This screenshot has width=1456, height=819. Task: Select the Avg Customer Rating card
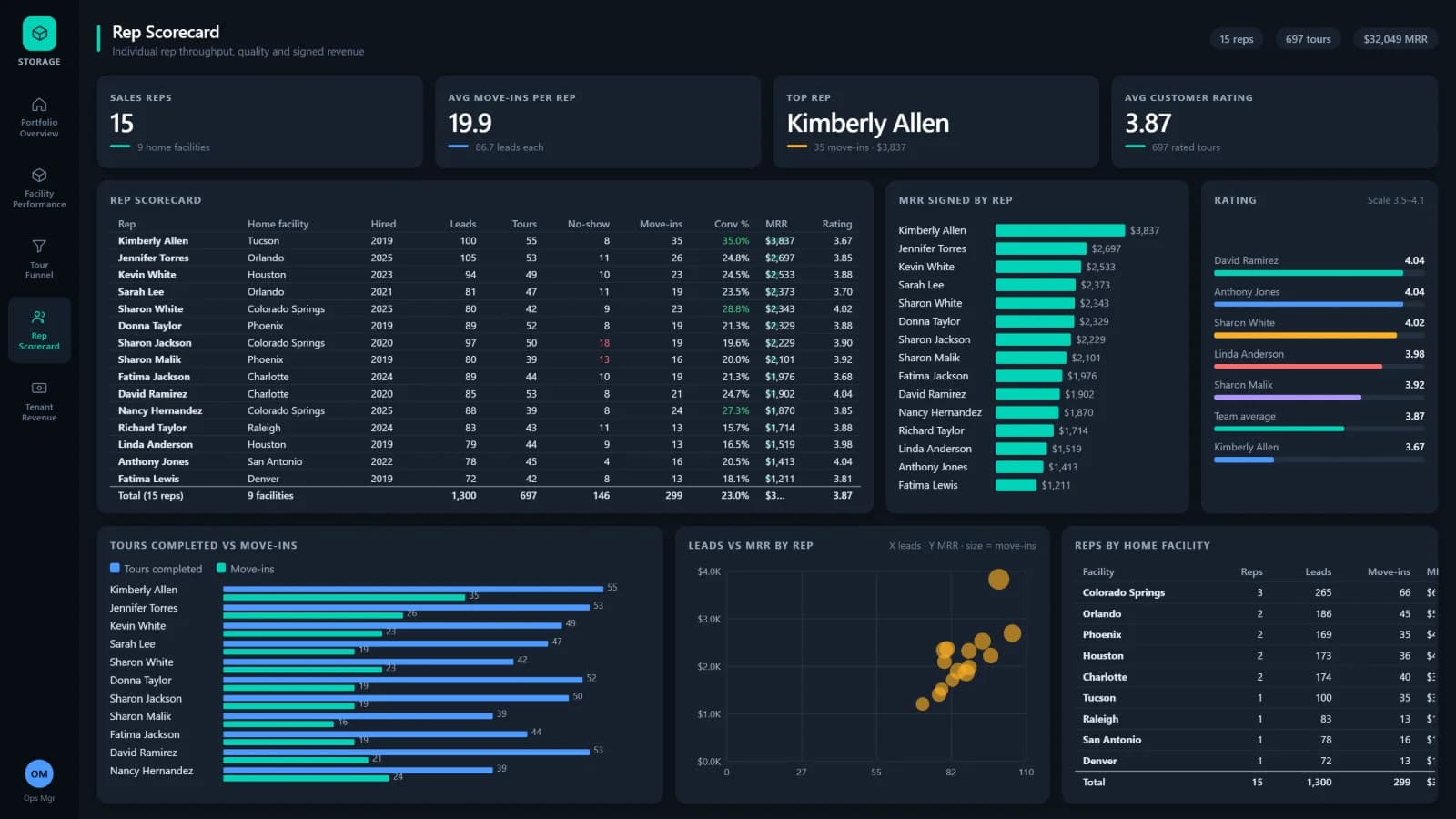1274,122
